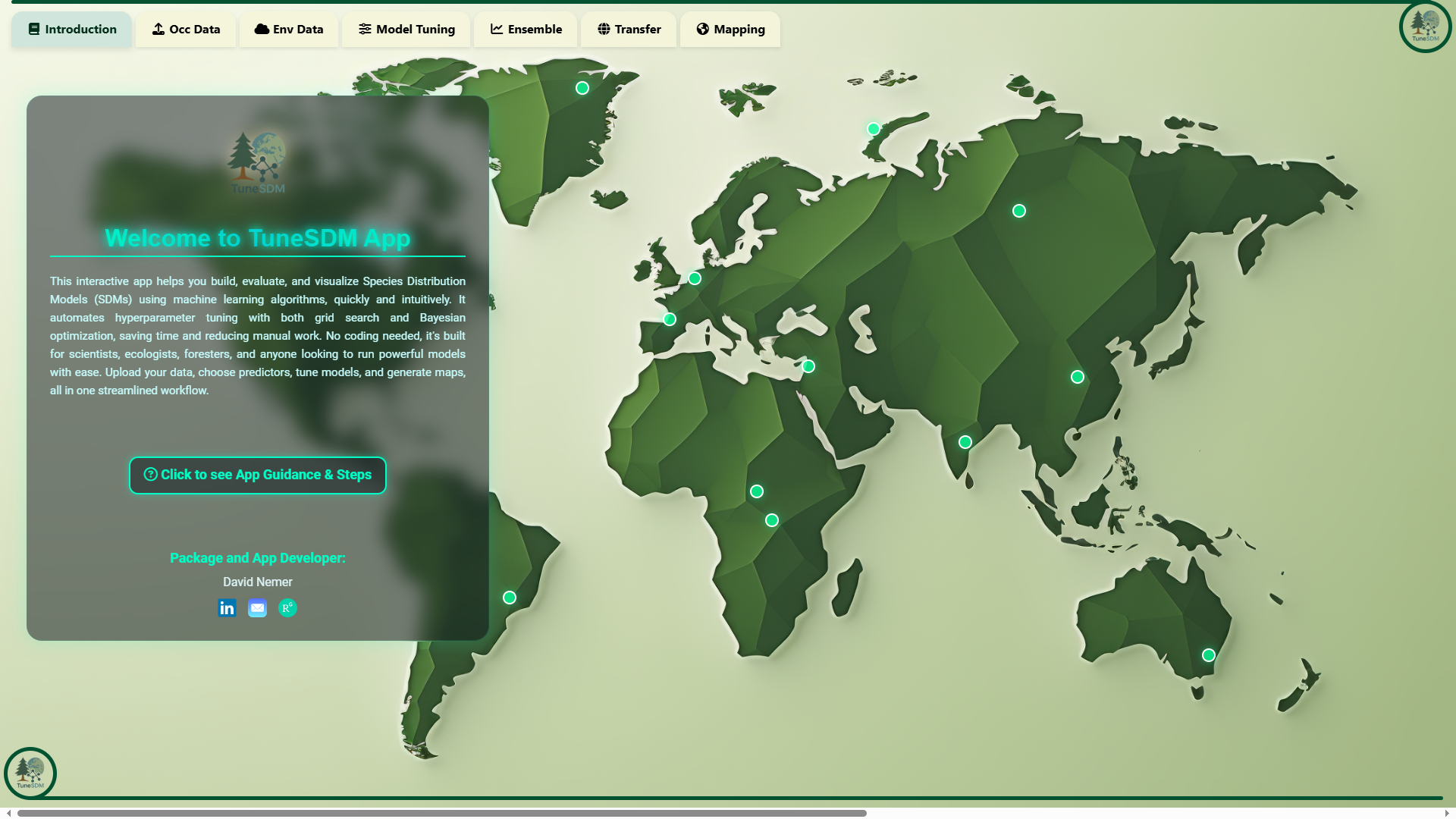1456x819 pixels.
Task: Open the Ensemble tab
Action: pyautogui.click(x=526, y=30)
